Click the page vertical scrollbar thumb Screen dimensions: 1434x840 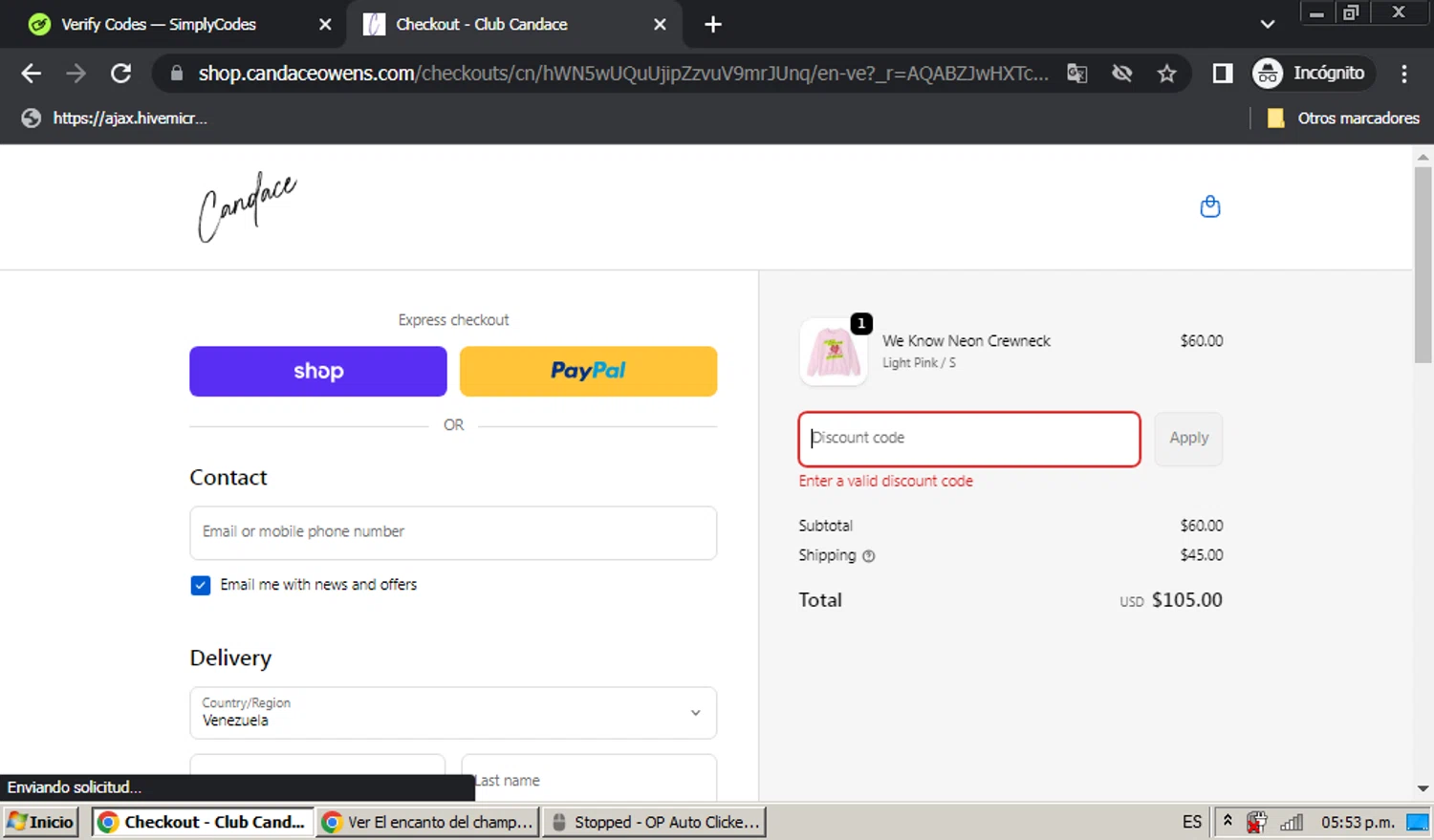1423,265
